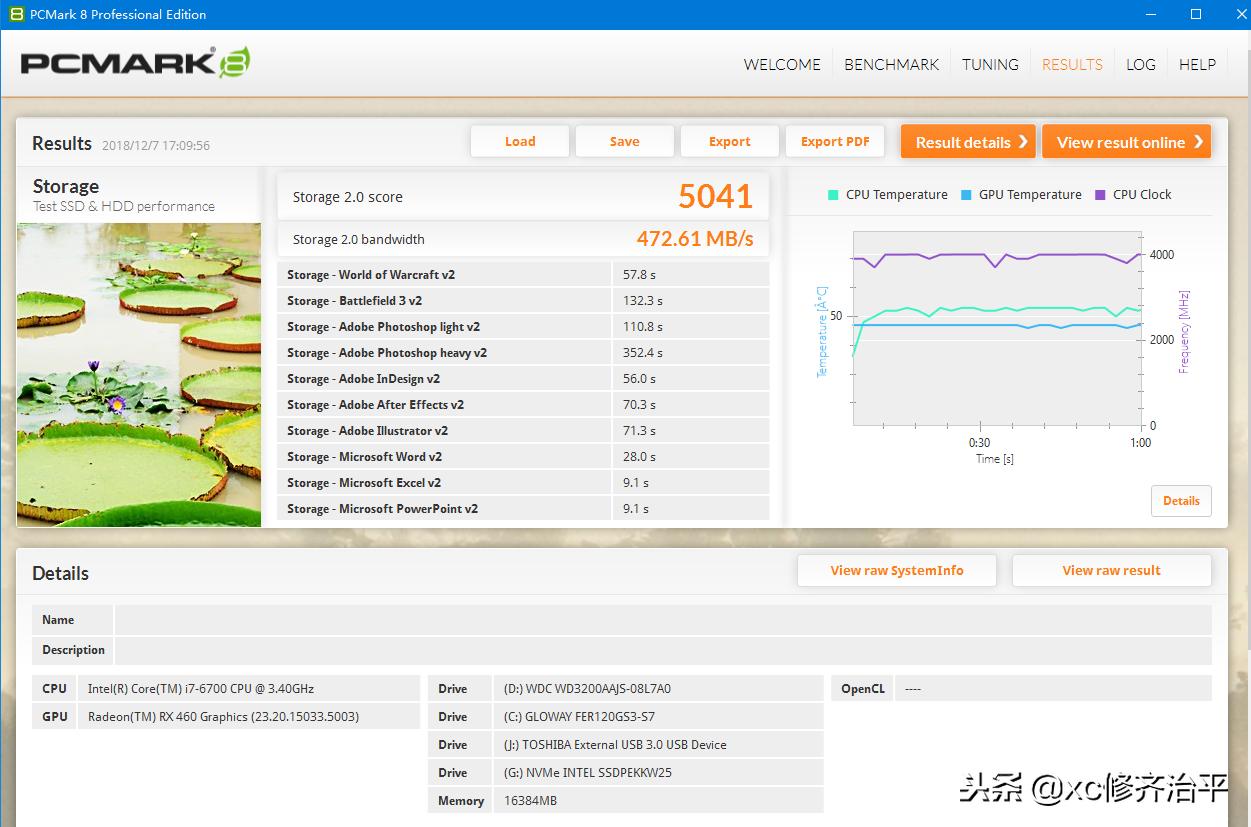Viewport: 1251px width, 827px height.
Task: Export results as PDF
Action: (835, 142)
